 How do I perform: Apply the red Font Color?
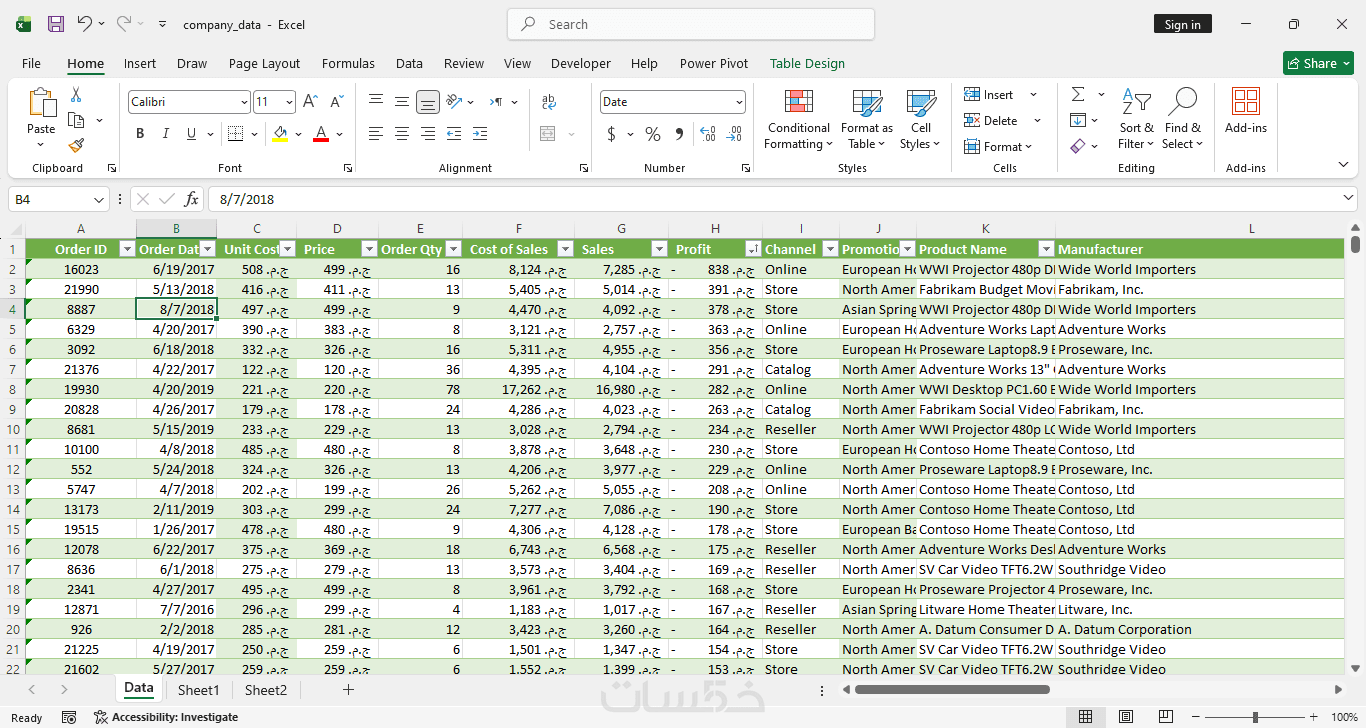click(321, 134)
